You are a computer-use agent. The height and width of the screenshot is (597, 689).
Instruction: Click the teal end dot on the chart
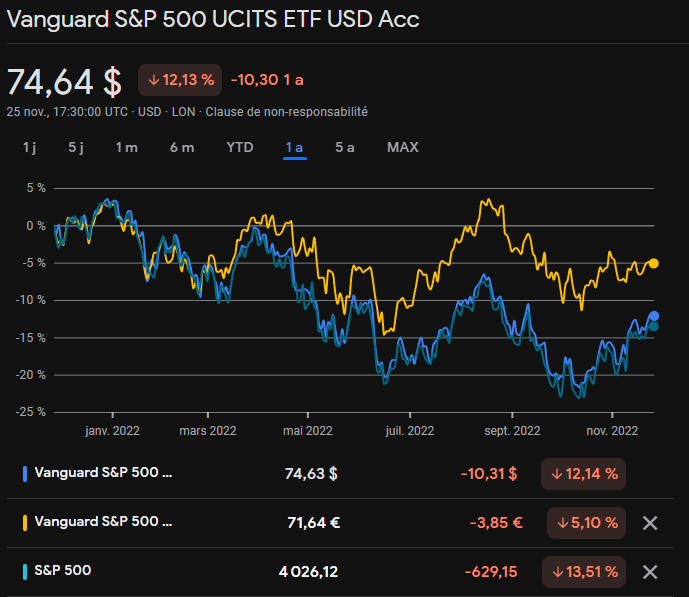point(654,326)
